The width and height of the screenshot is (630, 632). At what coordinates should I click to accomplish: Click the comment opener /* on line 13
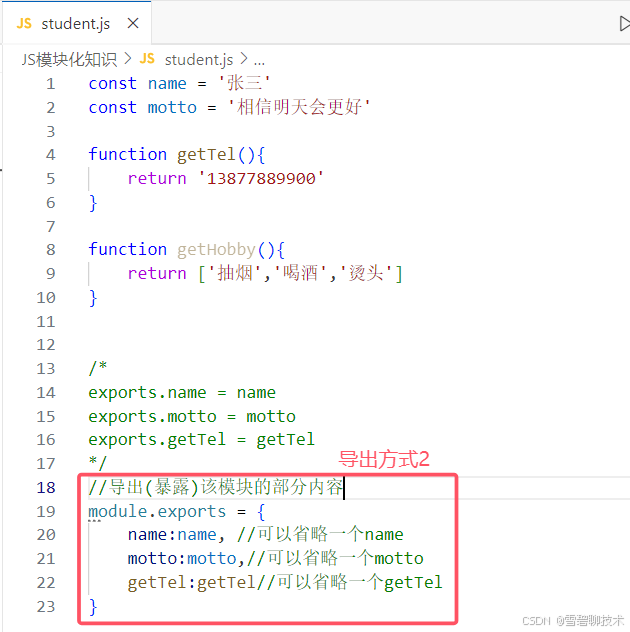98,368
